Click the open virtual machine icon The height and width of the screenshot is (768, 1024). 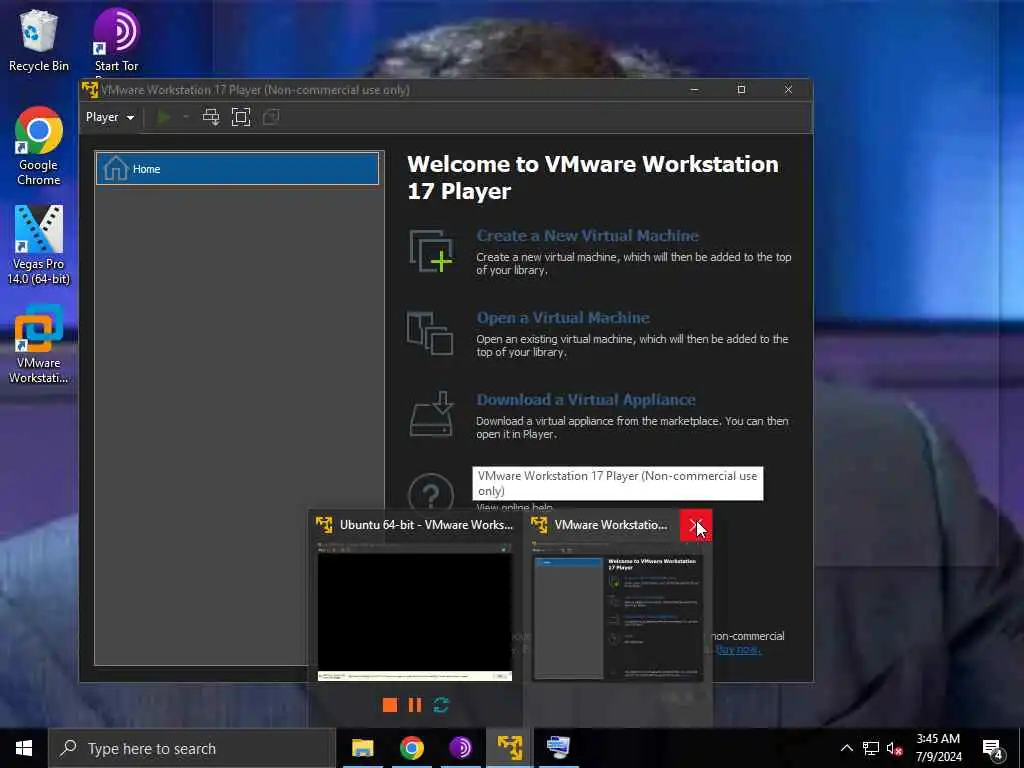tap(430, 333)
